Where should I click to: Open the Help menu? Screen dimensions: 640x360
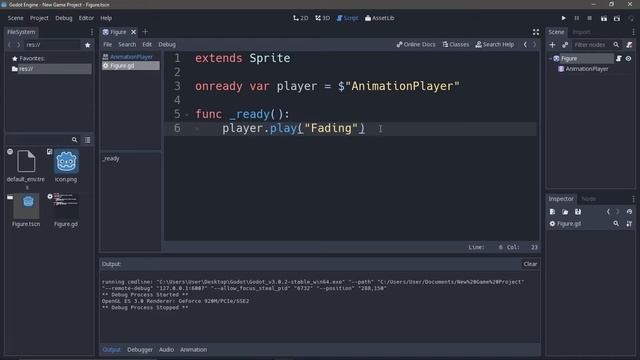point(106,18)
